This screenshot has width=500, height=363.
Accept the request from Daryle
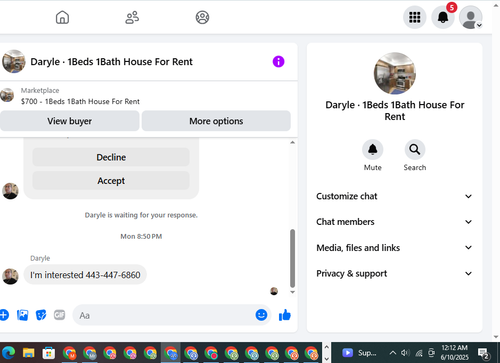111,181
